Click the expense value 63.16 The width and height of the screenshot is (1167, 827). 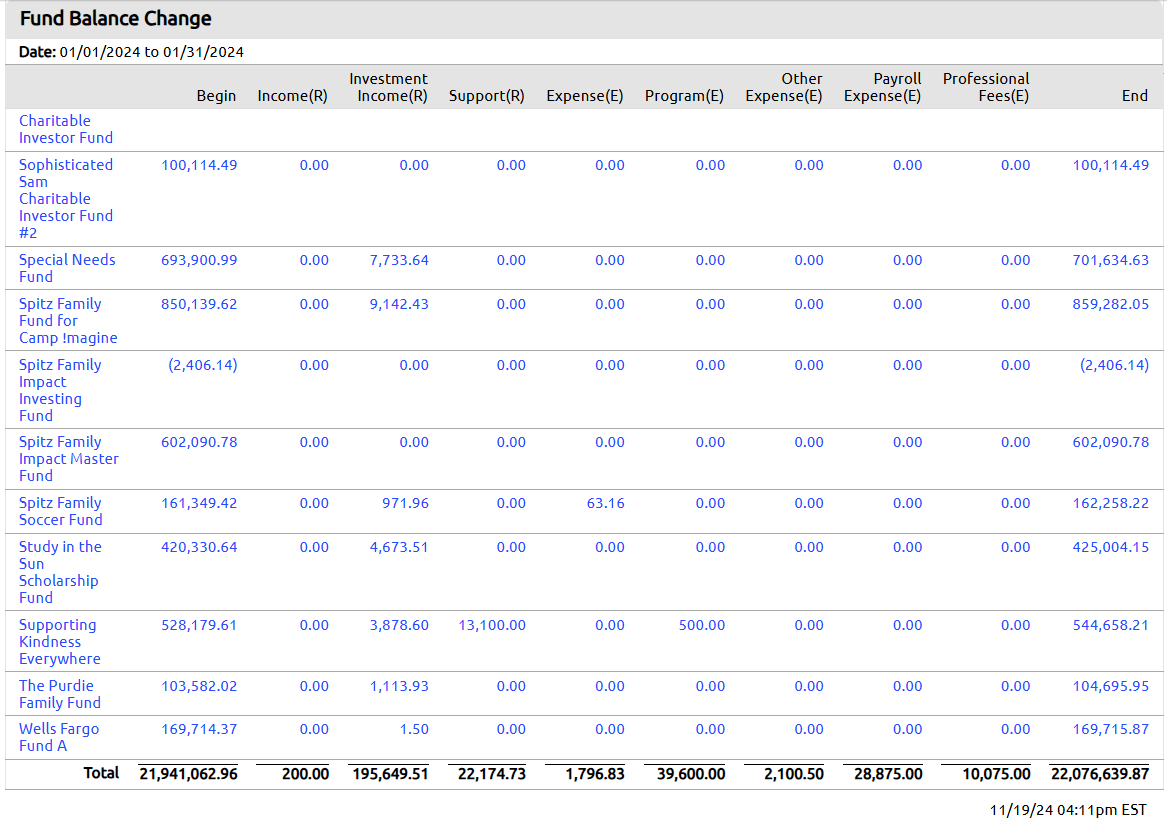(606, 503)
